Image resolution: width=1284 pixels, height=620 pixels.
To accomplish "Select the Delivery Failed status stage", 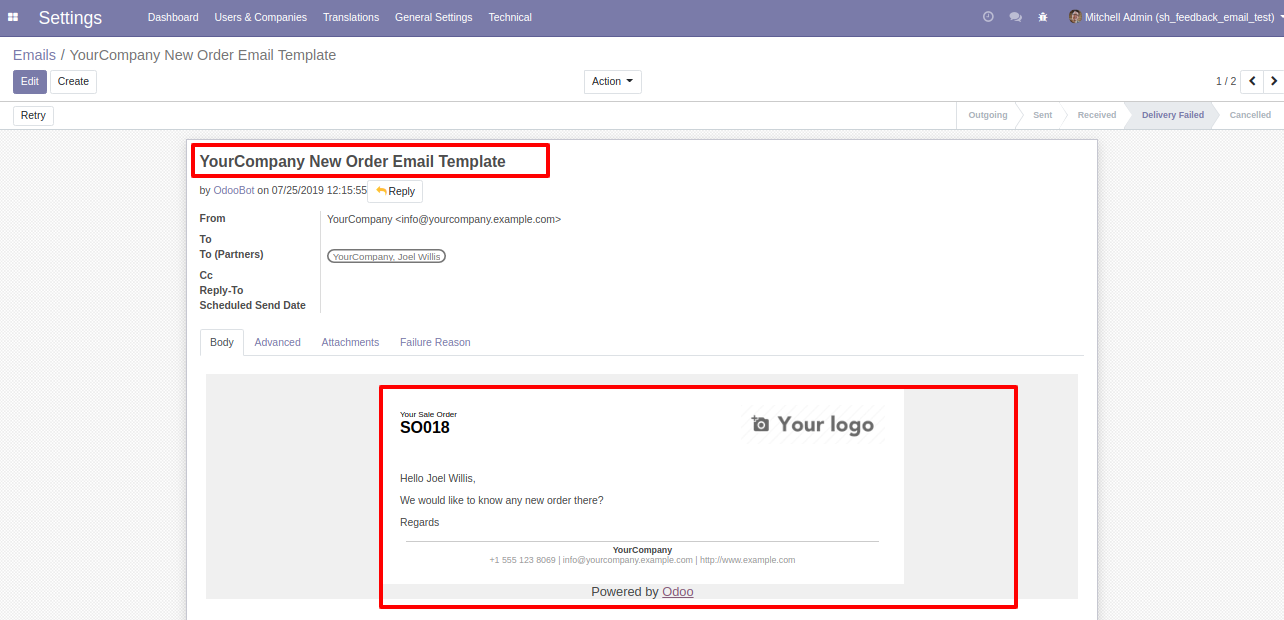I will click(1173, 115).
